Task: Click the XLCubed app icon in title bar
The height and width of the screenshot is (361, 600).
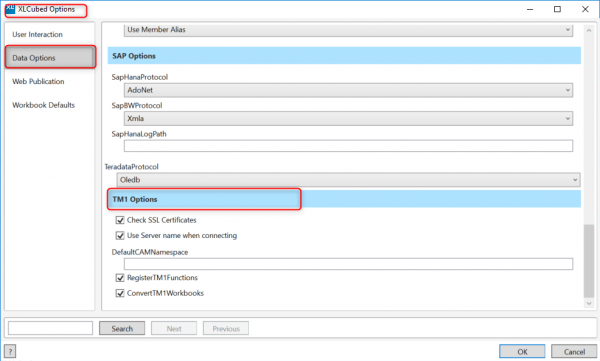Action: pyautogui.click(x=10, y=9)
